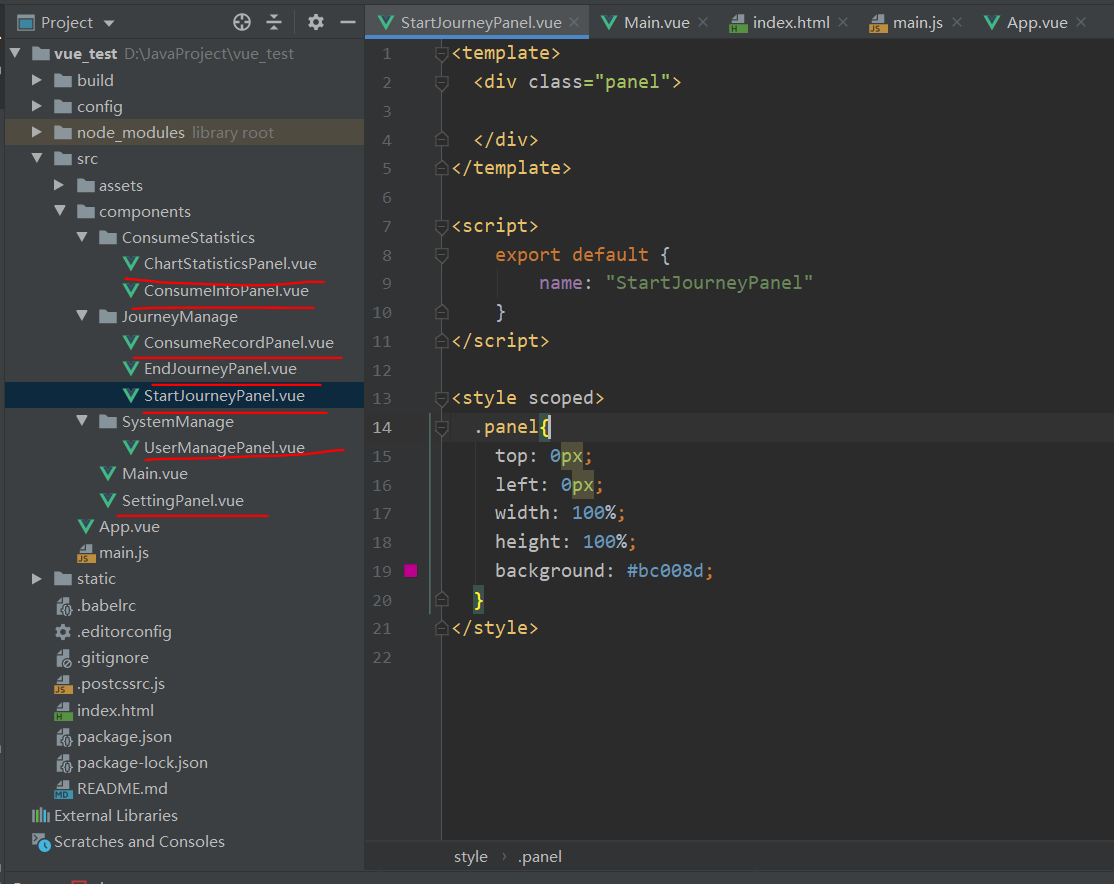Collapse the SystemManage folder
1114x884 pixels.
click(x=82, y=421)
